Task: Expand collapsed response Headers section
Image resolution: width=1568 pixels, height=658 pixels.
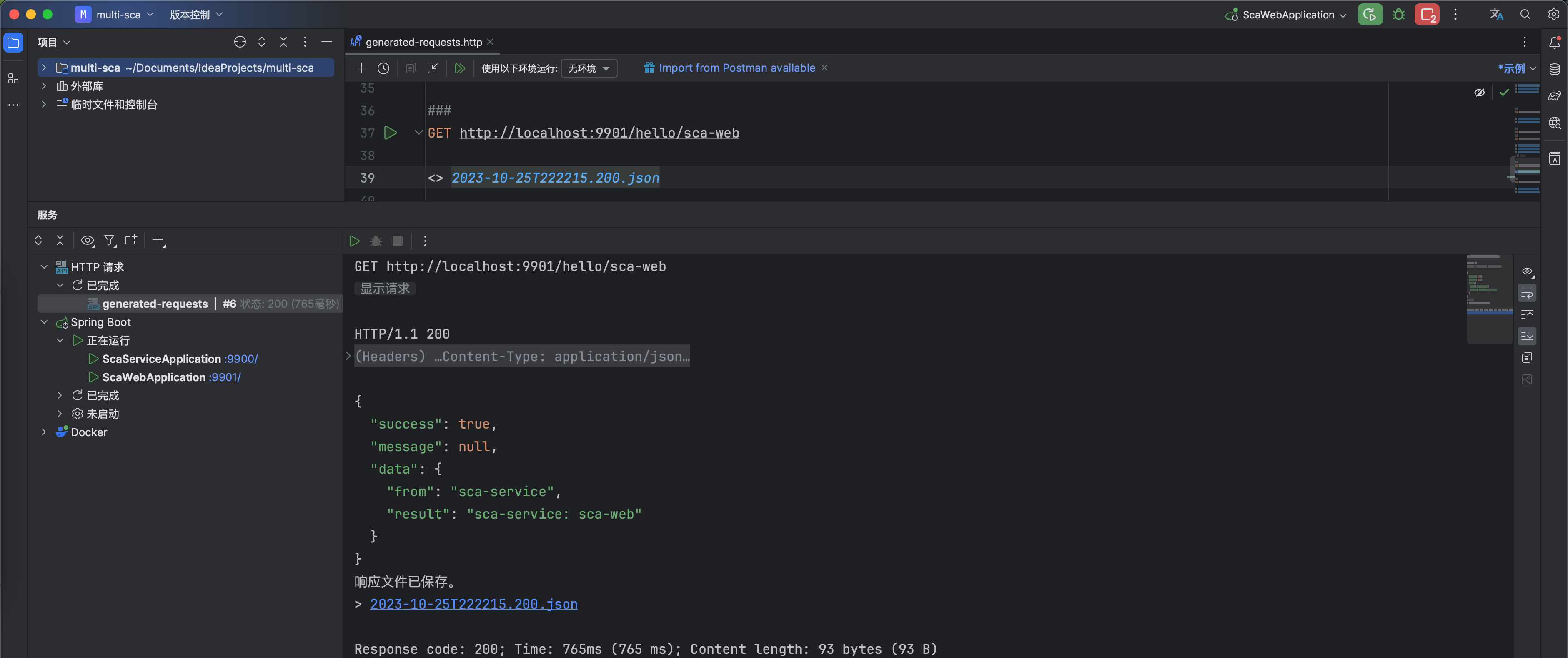Action: tap(349, 356)
